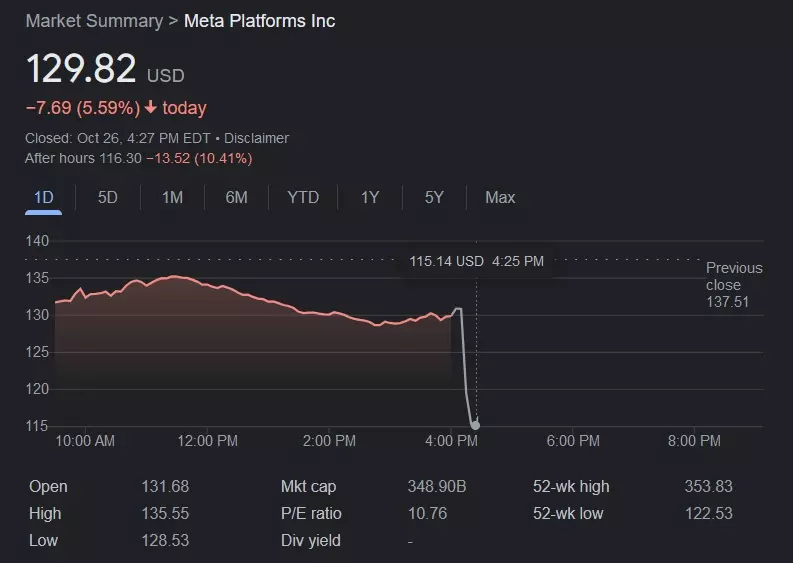The image size is (793, 563).
Task: Switch to the 5D time range
Action: [107, 198]
